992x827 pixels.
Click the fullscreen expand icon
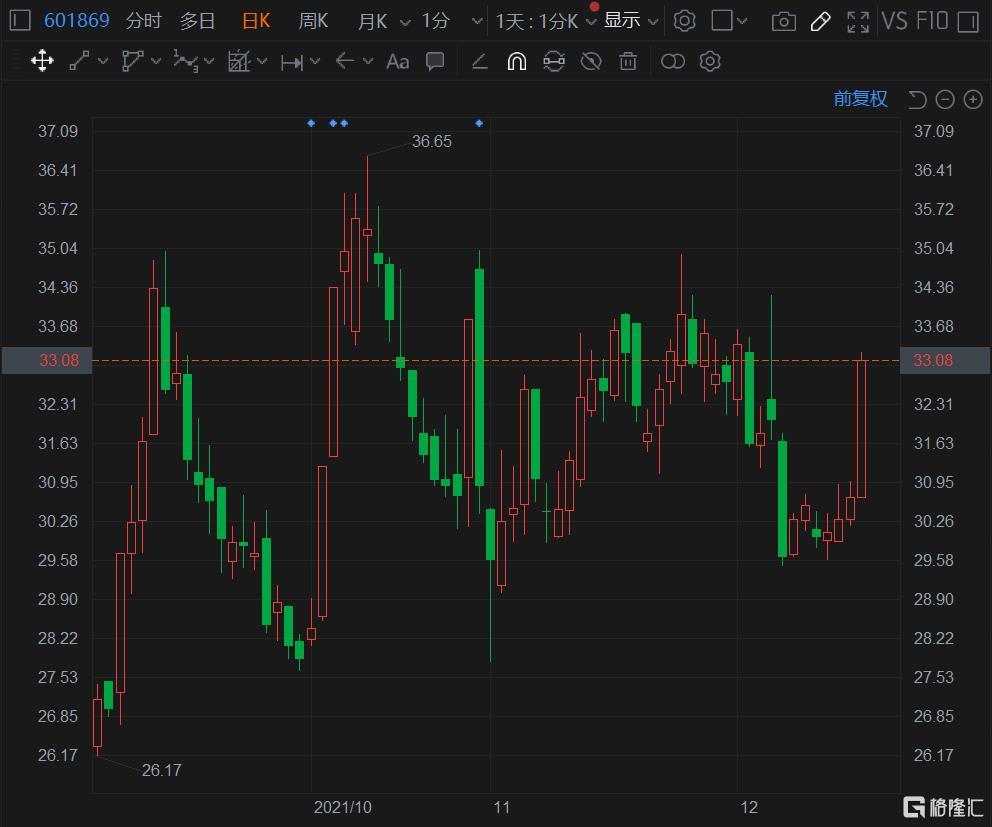tap(857, 21)
